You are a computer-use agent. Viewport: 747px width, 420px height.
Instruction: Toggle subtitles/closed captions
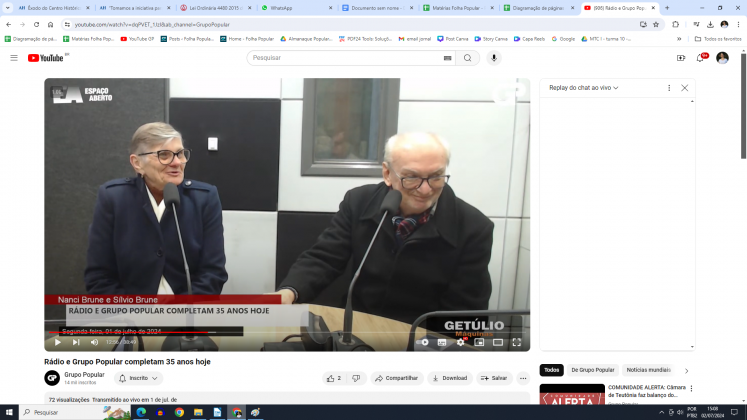(x=442, y=342)
